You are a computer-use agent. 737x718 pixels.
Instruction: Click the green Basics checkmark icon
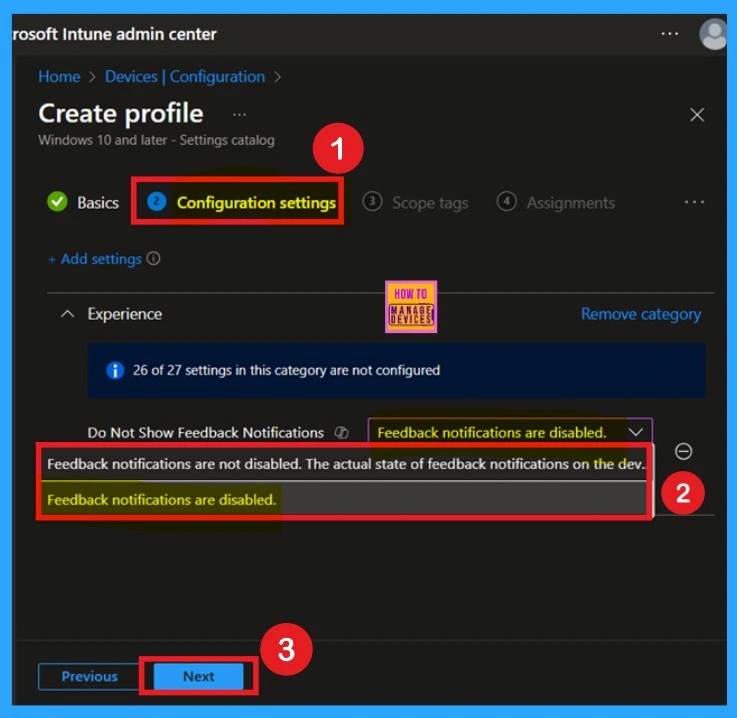point(57,202)
